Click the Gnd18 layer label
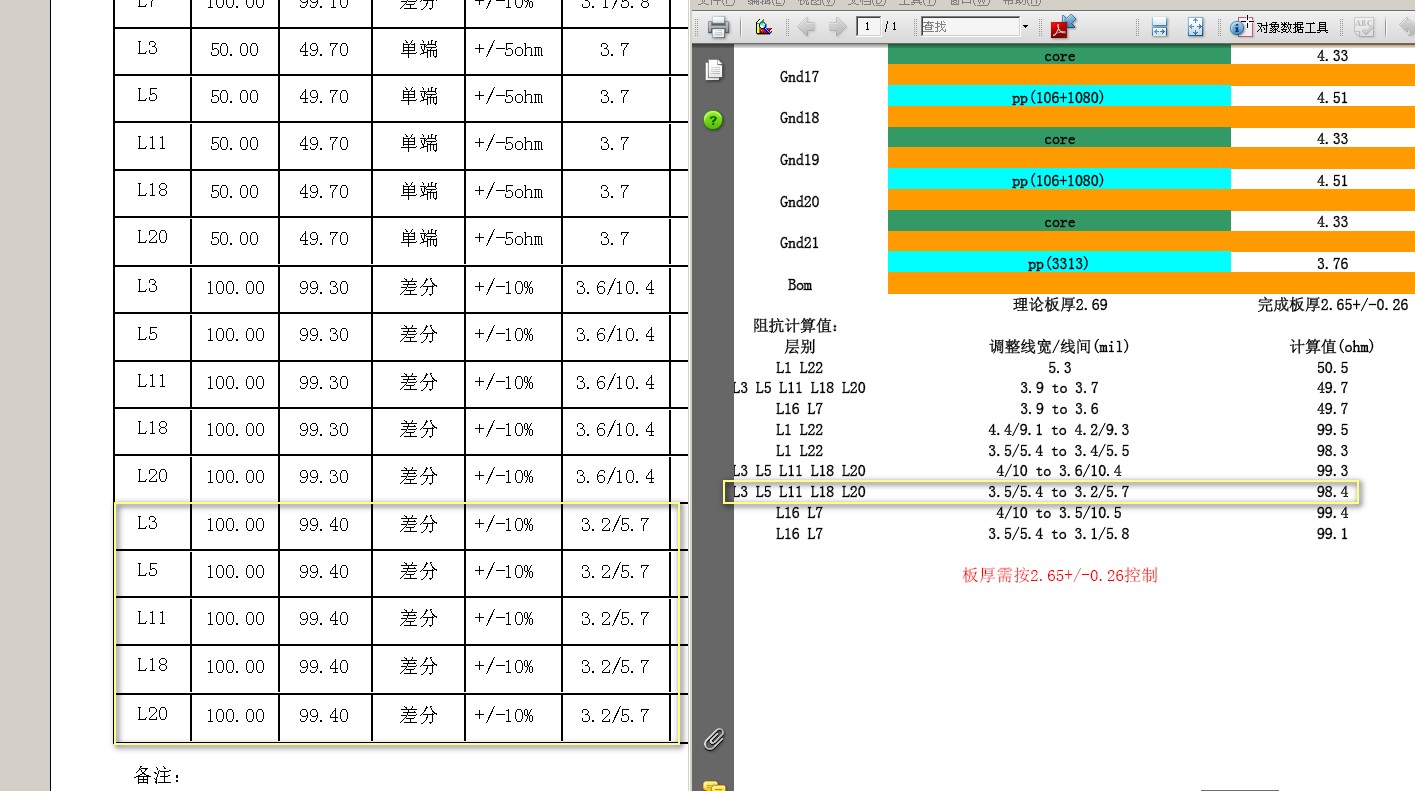This screenshot has height=791, width=1415. [799, 118]
